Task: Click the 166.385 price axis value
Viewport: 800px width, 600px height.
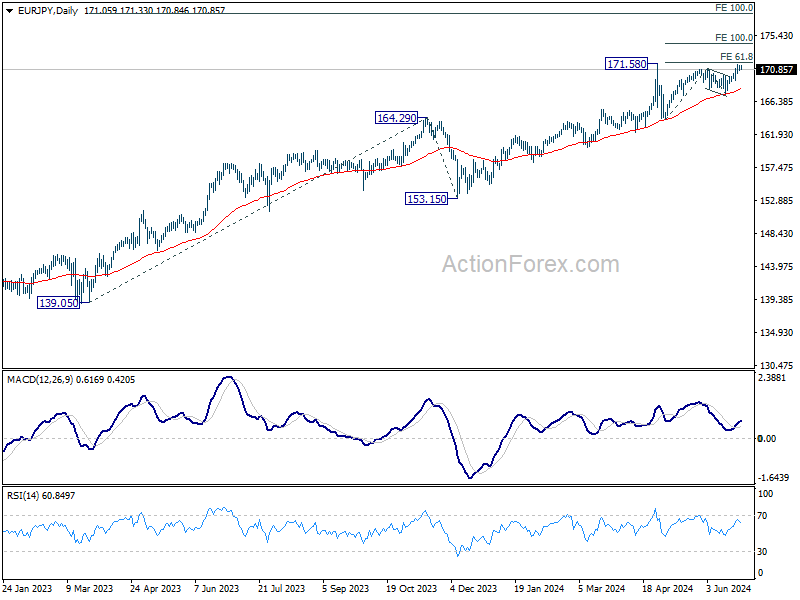Action: point(777,102)
